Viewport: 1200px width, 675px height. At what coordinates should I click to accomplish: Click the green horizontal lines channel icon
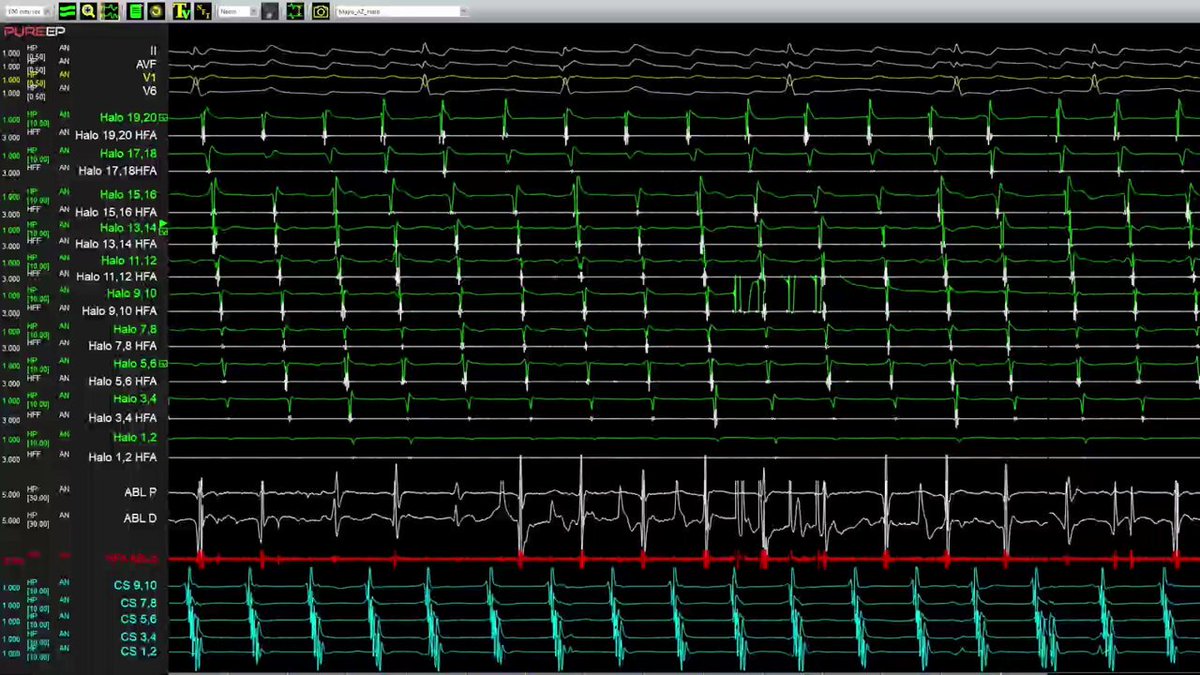click(x=67, y=11)
